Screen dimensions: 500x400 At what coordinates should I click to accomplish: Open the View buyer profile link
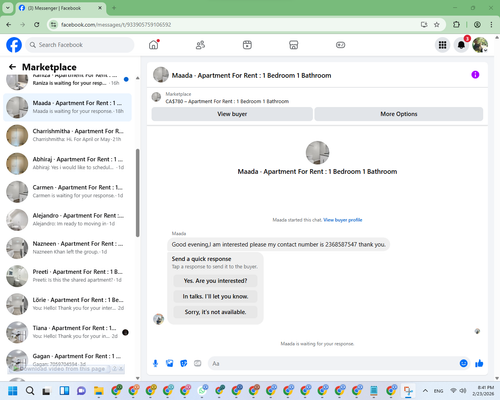pos(343,220)
